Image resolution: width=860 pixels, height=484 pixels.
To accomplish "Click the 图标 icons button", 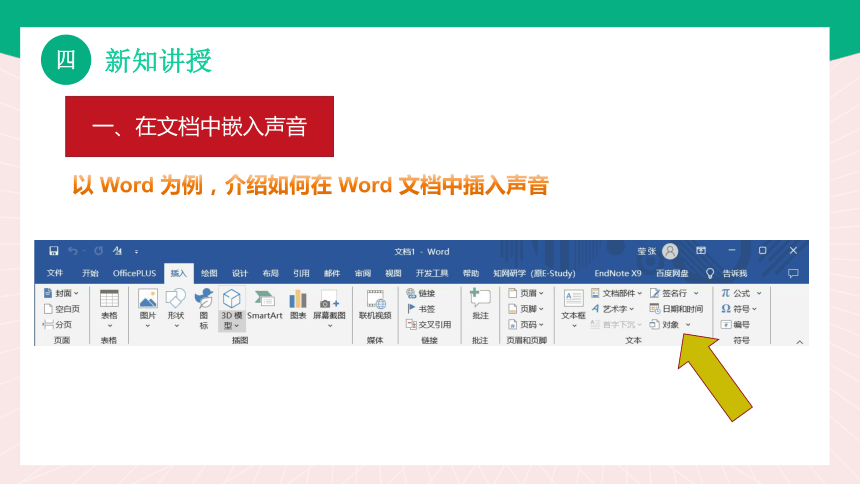I will 204,308.
